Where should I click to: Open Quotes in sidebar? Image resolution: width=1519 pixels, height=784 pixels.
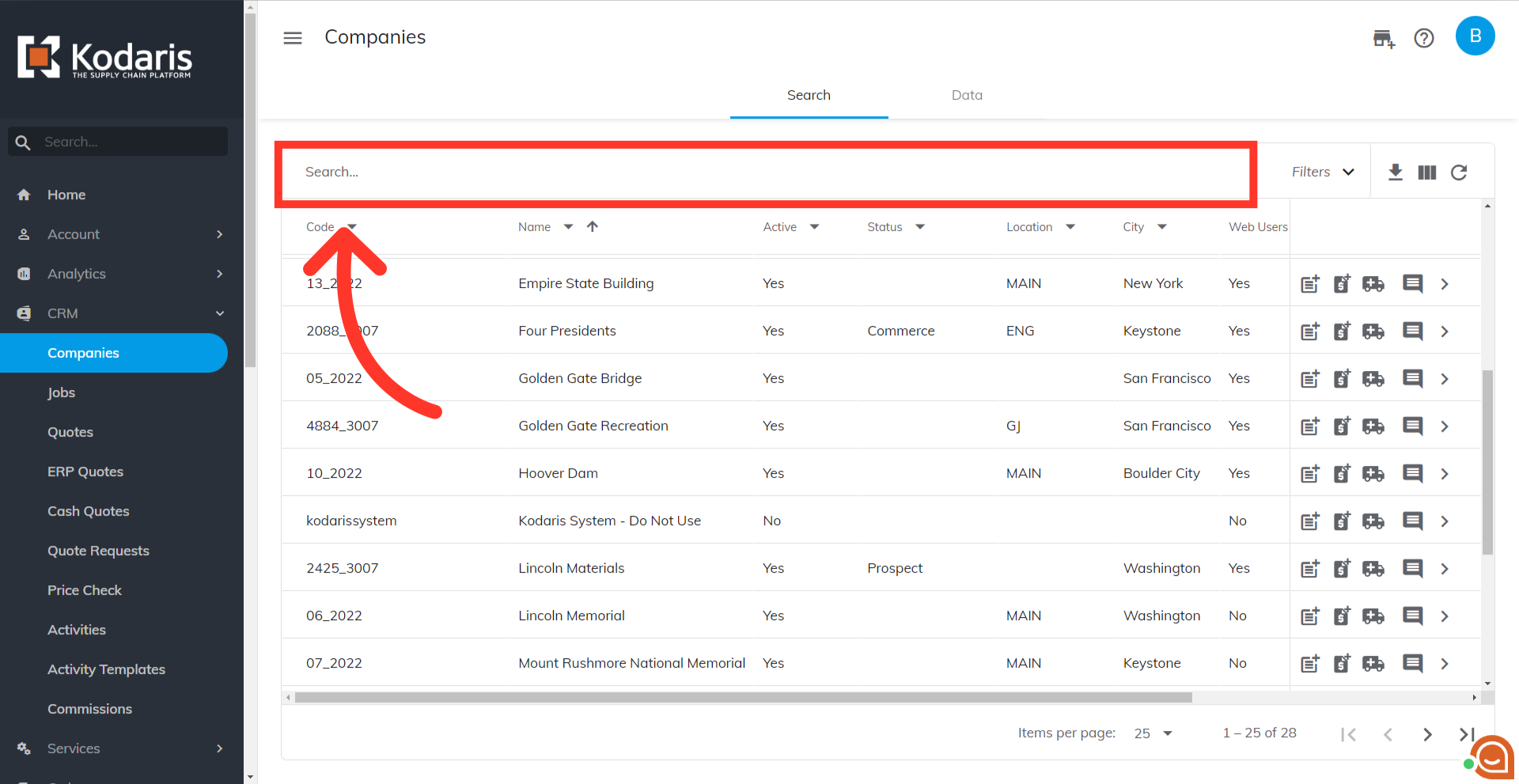coord(70,432)
